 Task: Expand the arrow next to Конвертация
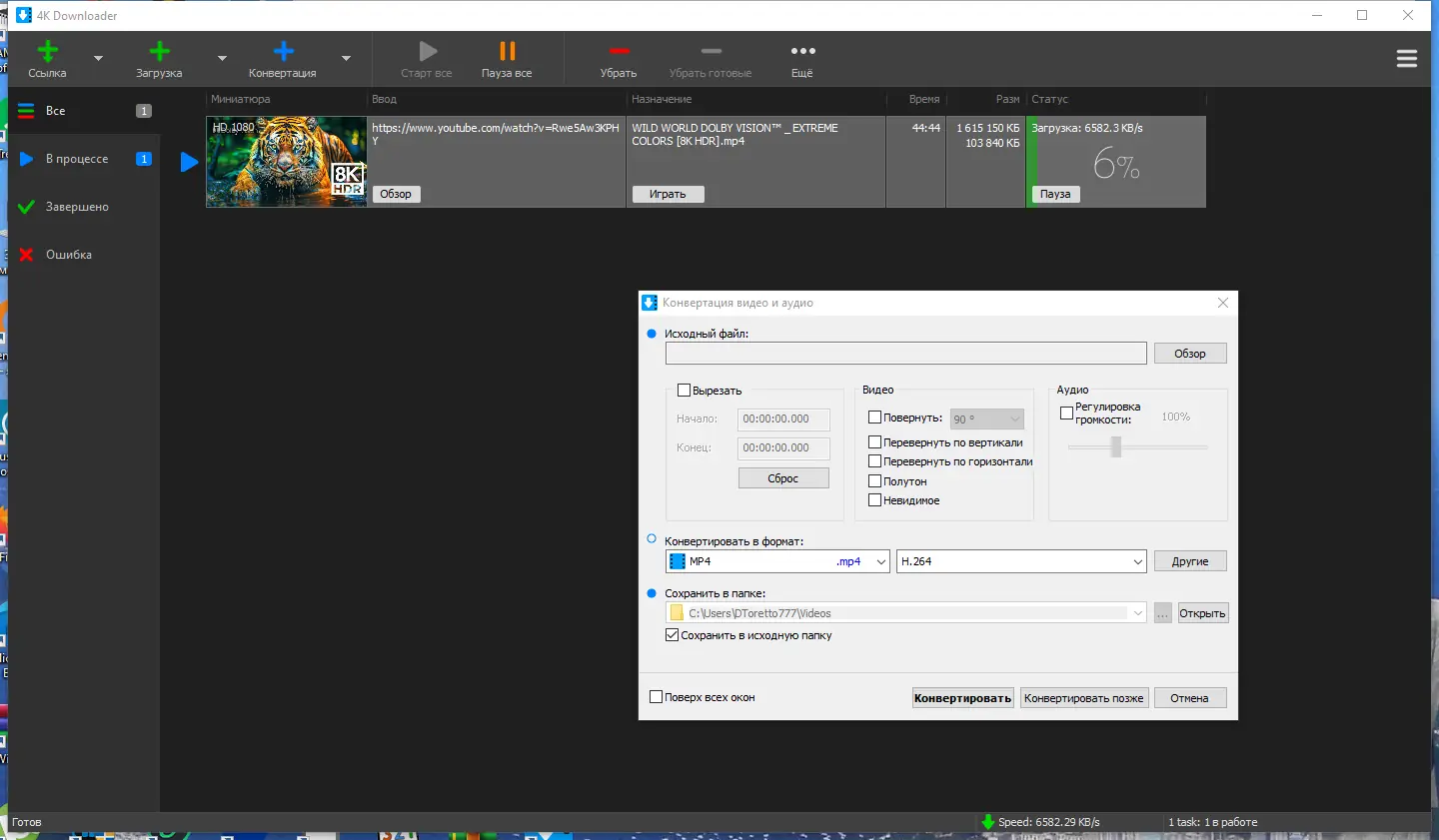click(x=346, y=58)
